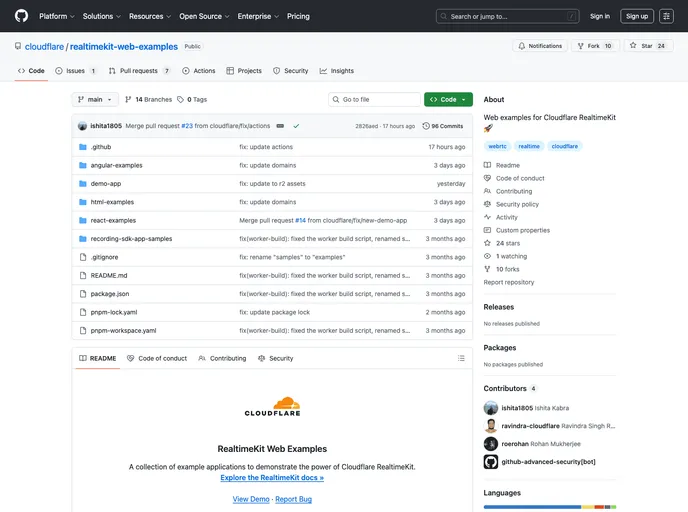Open the Activity sidebar link

tap(506, 217)
